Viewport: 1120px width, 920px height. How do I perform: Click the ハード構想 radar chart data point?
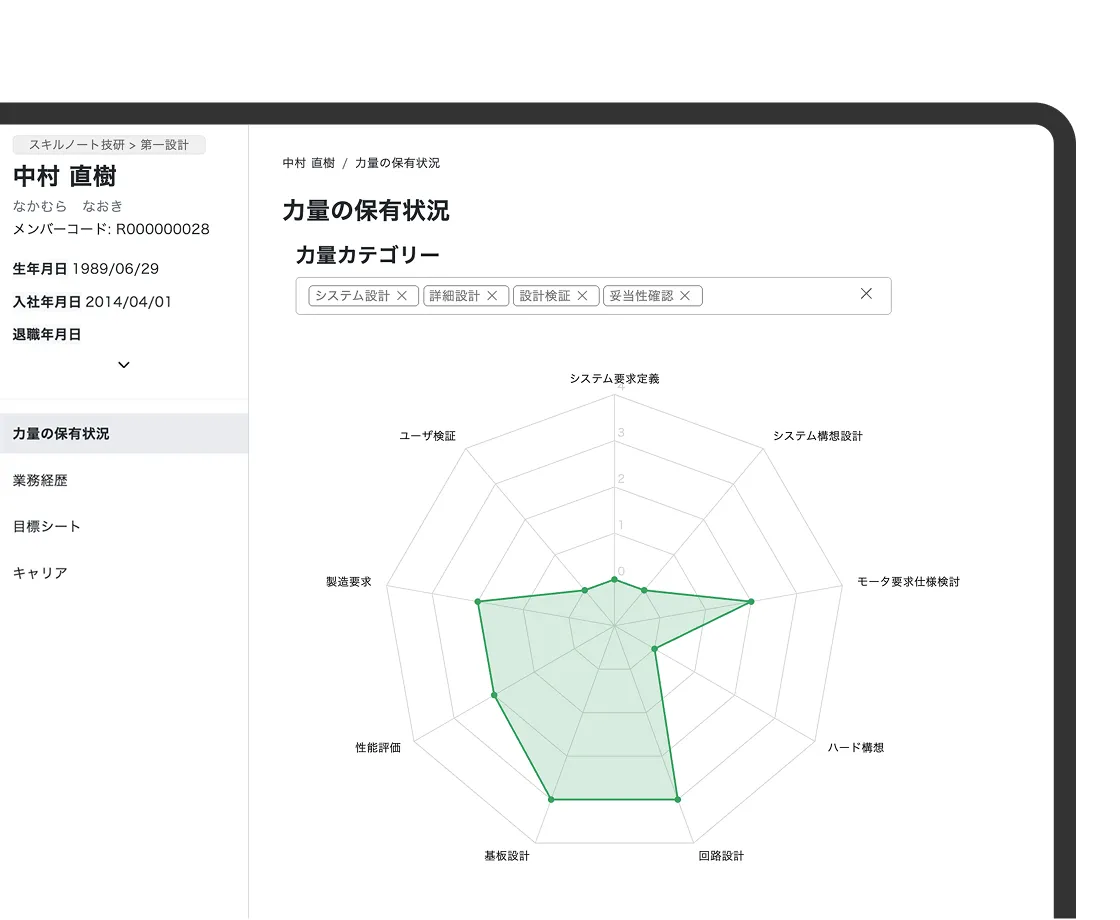[654, 649]
